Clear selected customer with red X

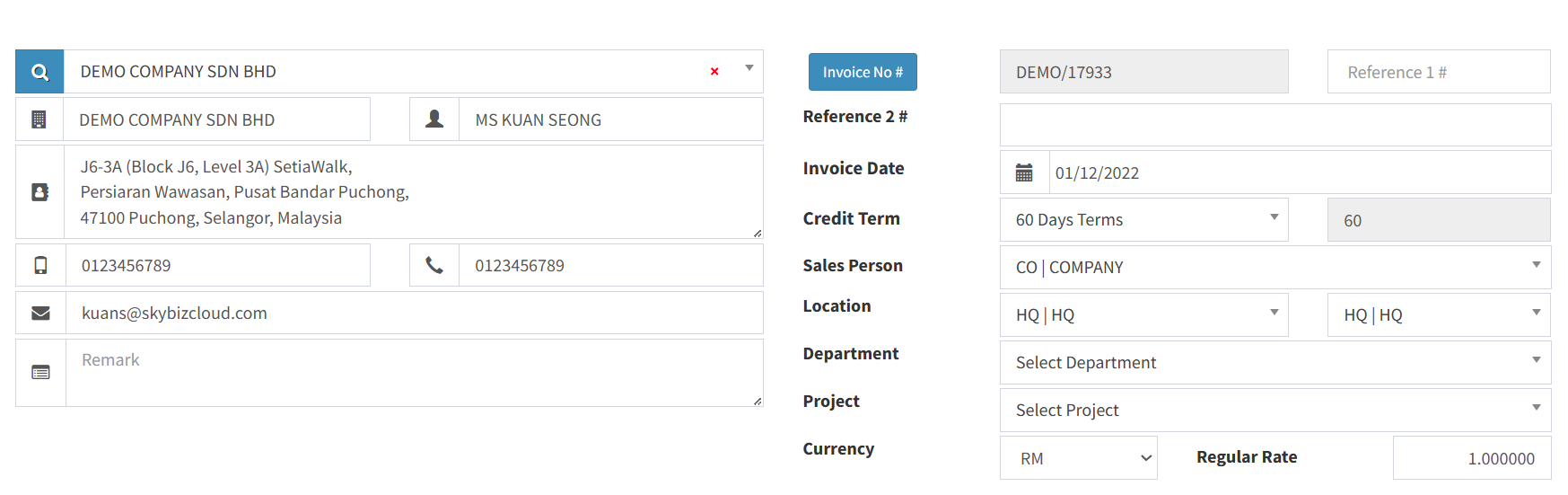coord(714,72)
